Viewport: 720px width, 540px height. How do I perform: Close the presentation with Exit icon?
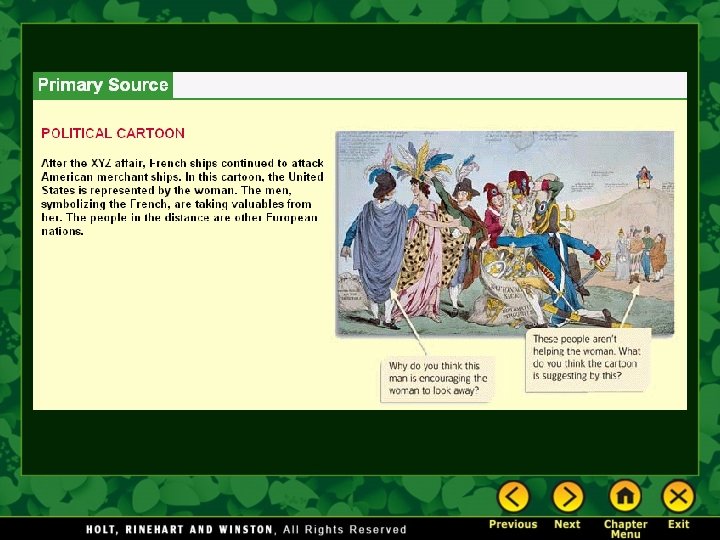click(678, 496)
